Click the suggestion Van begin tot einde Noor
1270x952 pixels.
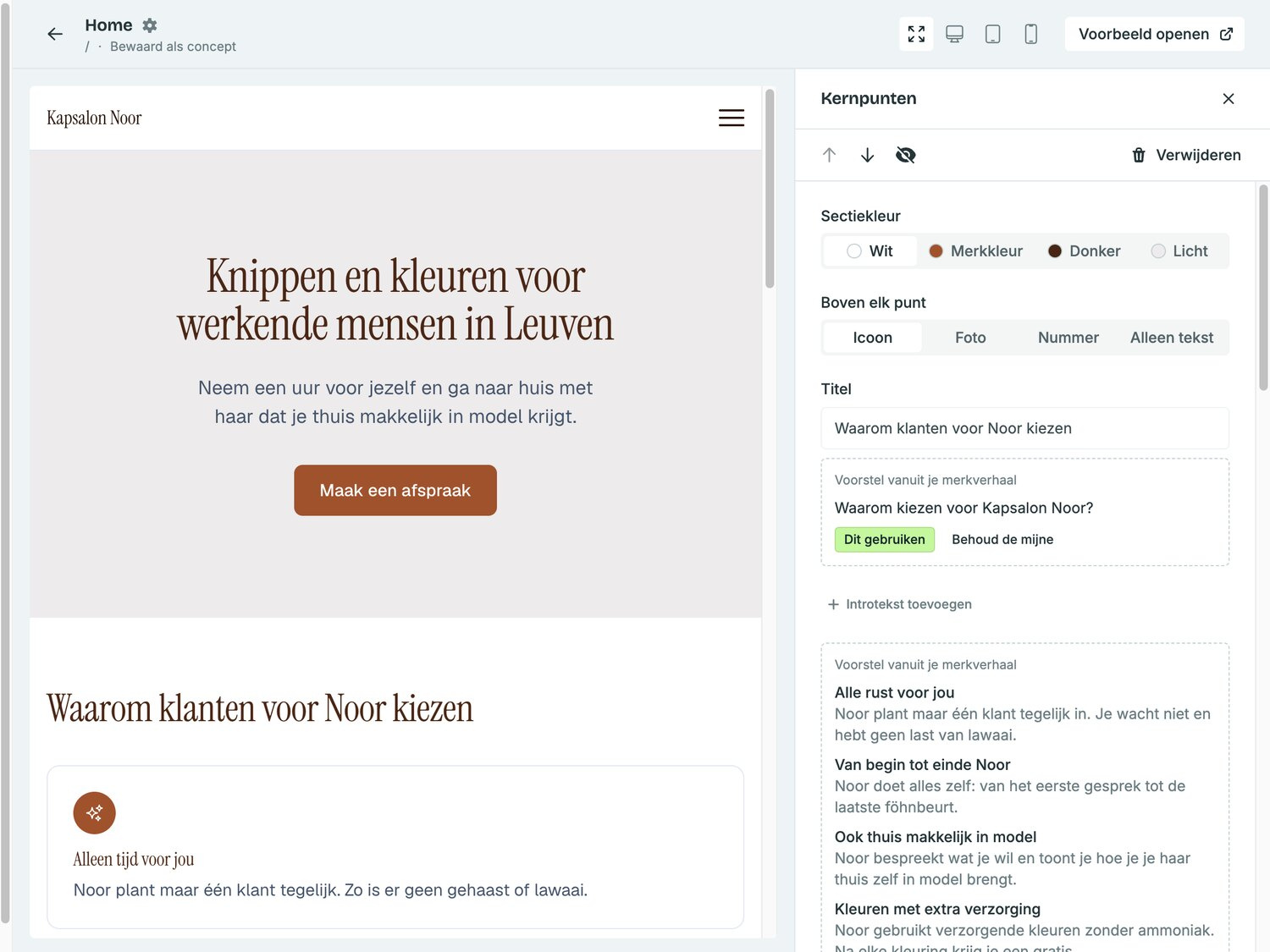(922, 765)
